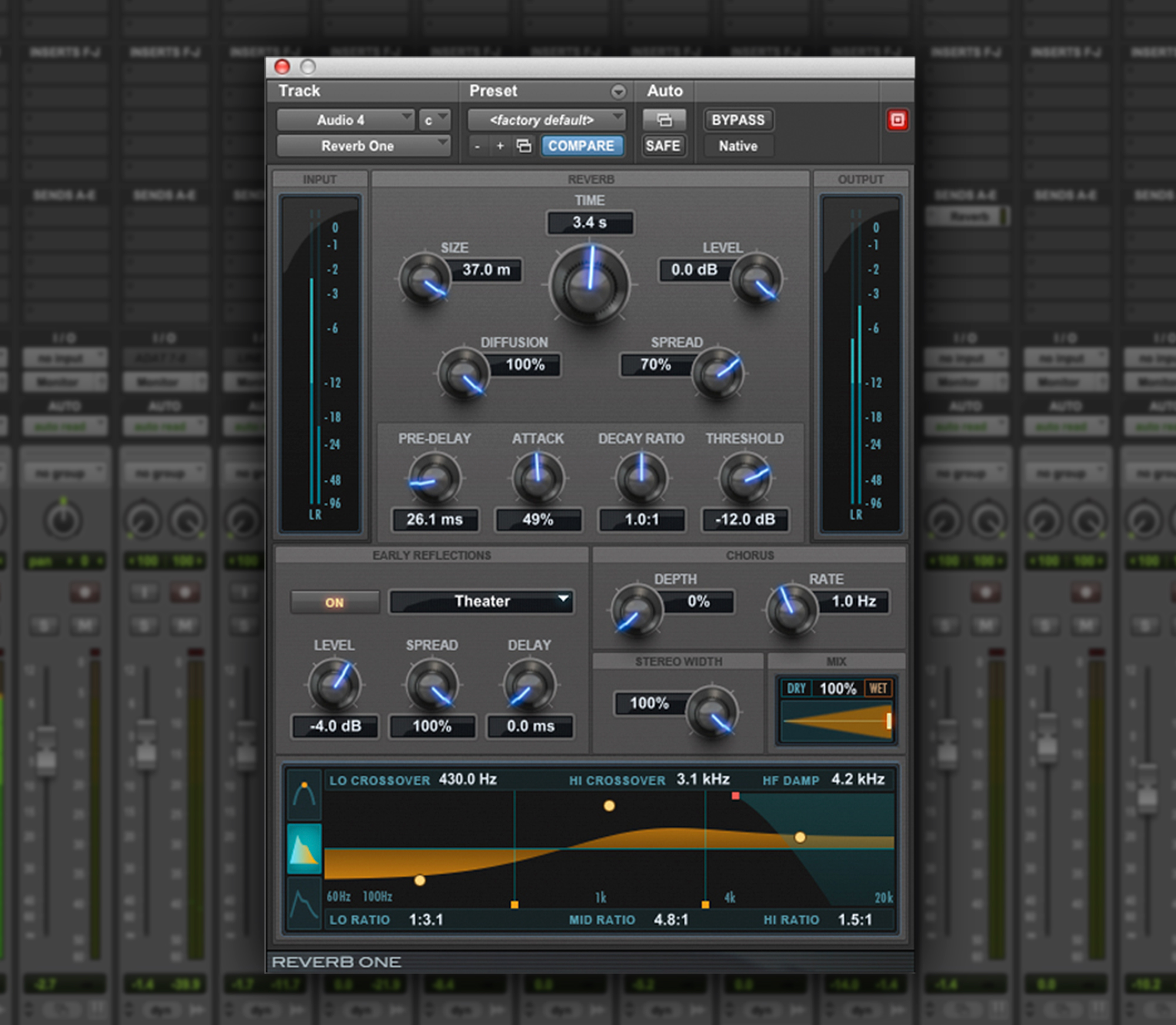This screenshot has height=1025, width=1176.
Task: Click the previous preset minus icon
Action: click(x=477, y=146)
